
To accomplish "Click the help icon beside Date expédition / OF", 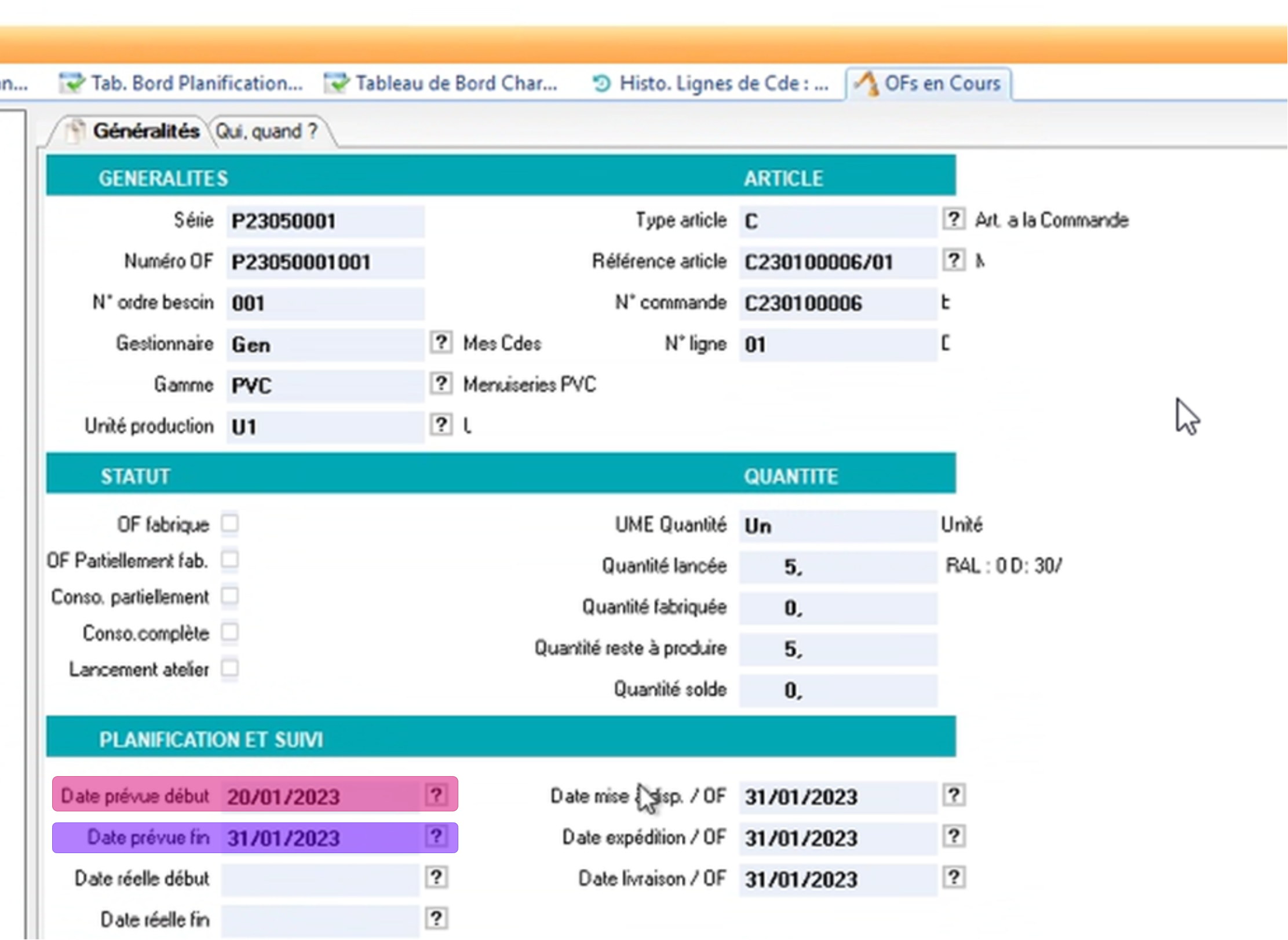I will [954, 836].
